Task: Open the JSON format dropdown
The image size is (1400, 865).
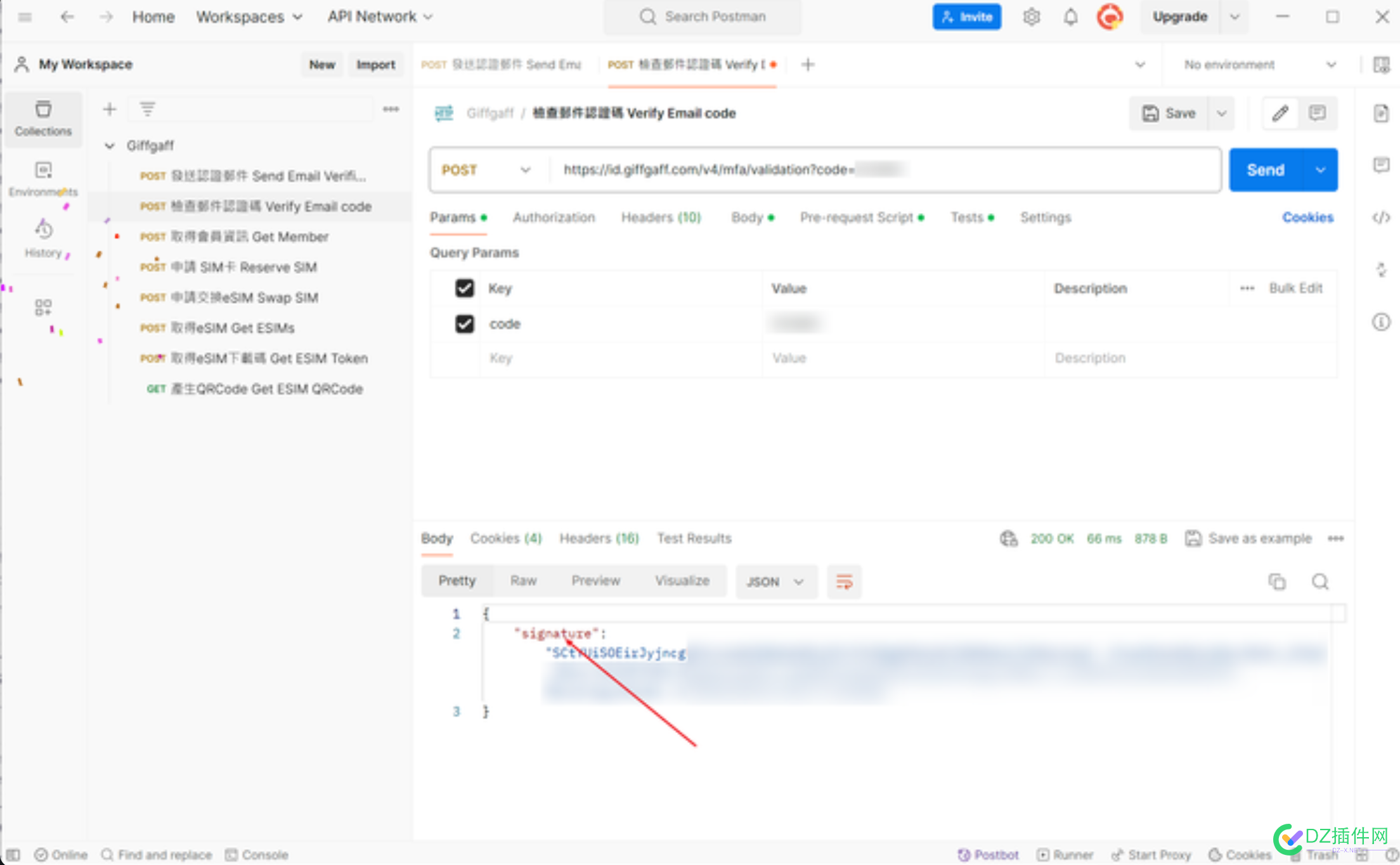Action: (776, 582)
